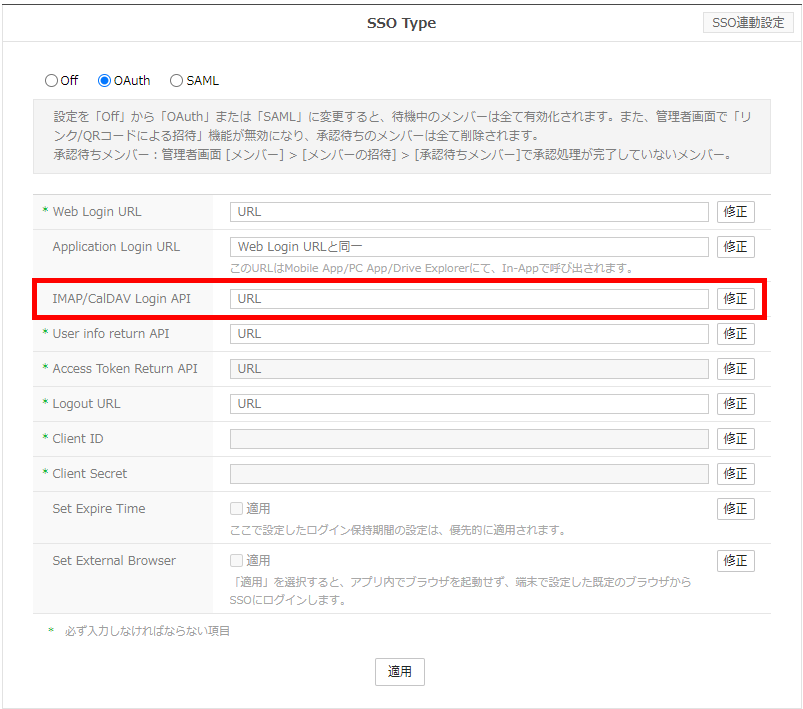Click 修正 beside the Logout URL
Viewport: 803px width, 709px height.
pos(735,404)
